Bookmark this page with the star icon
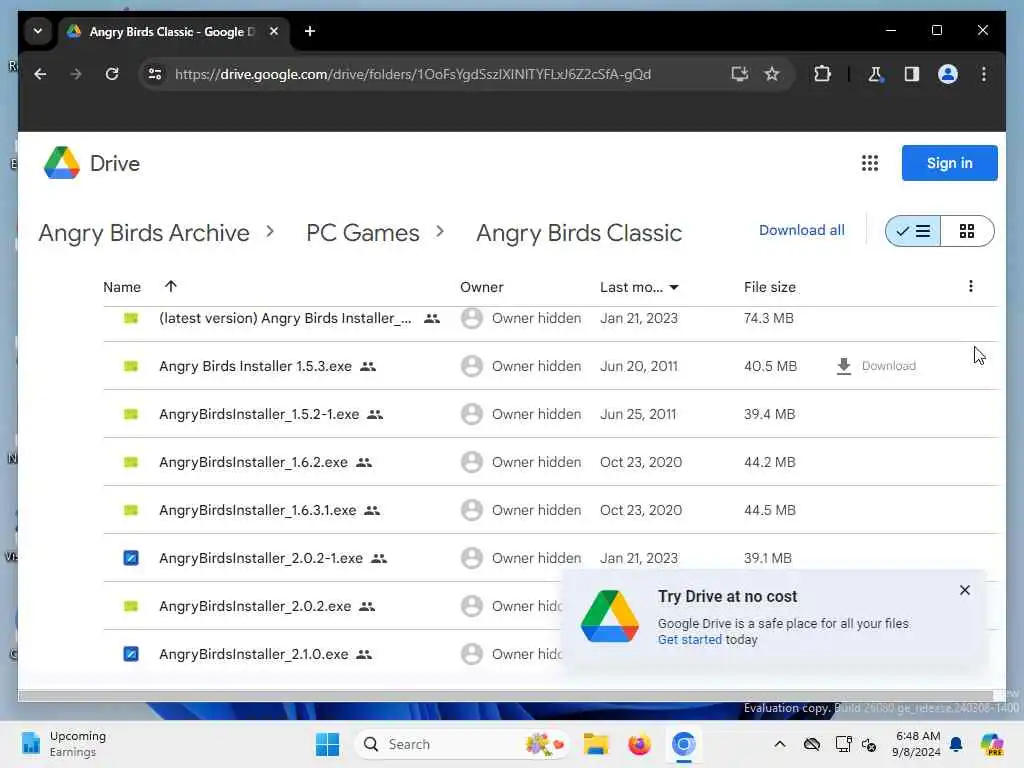This screenshot has width=1024, height=768. coord(772,74)
